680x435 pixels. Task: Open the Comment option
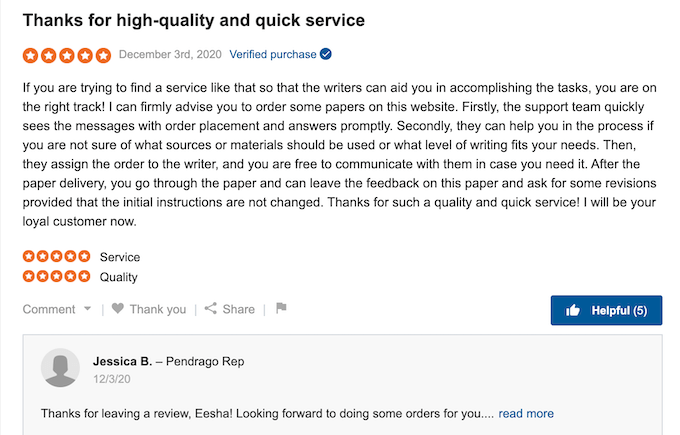(49, 309)
